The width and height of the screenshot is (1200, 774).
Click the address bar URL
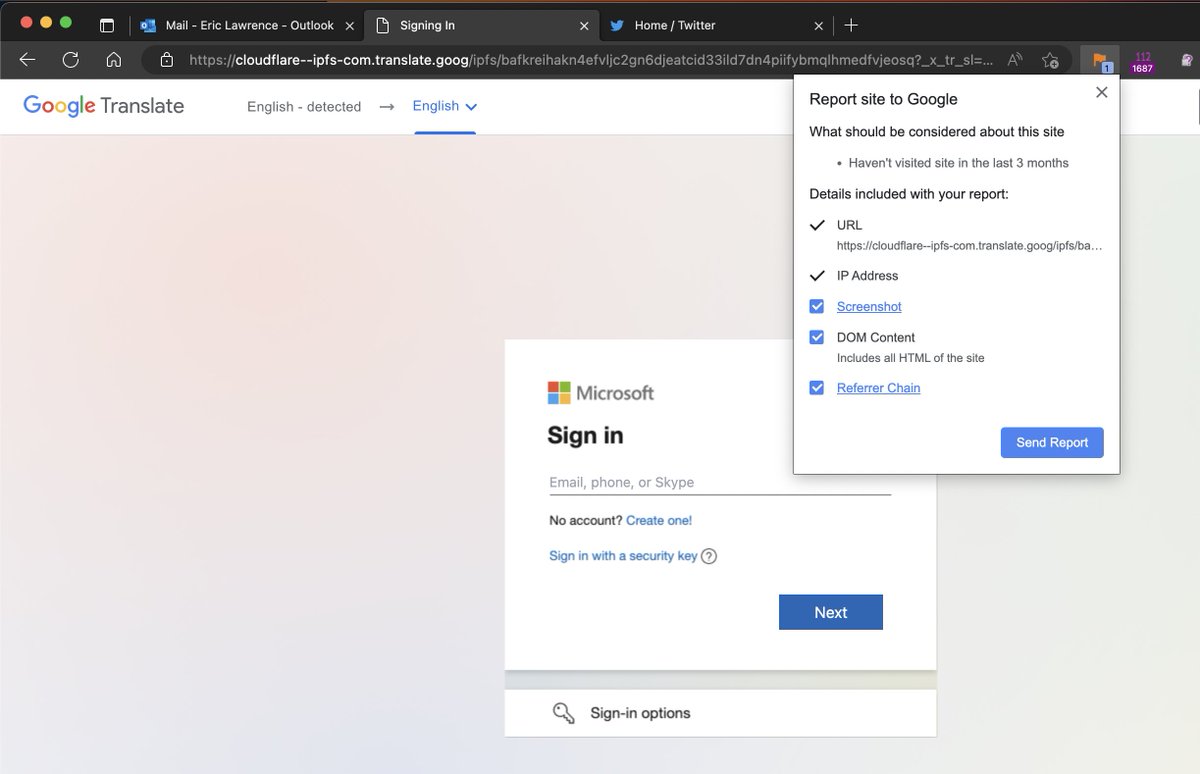coord(591,60)
